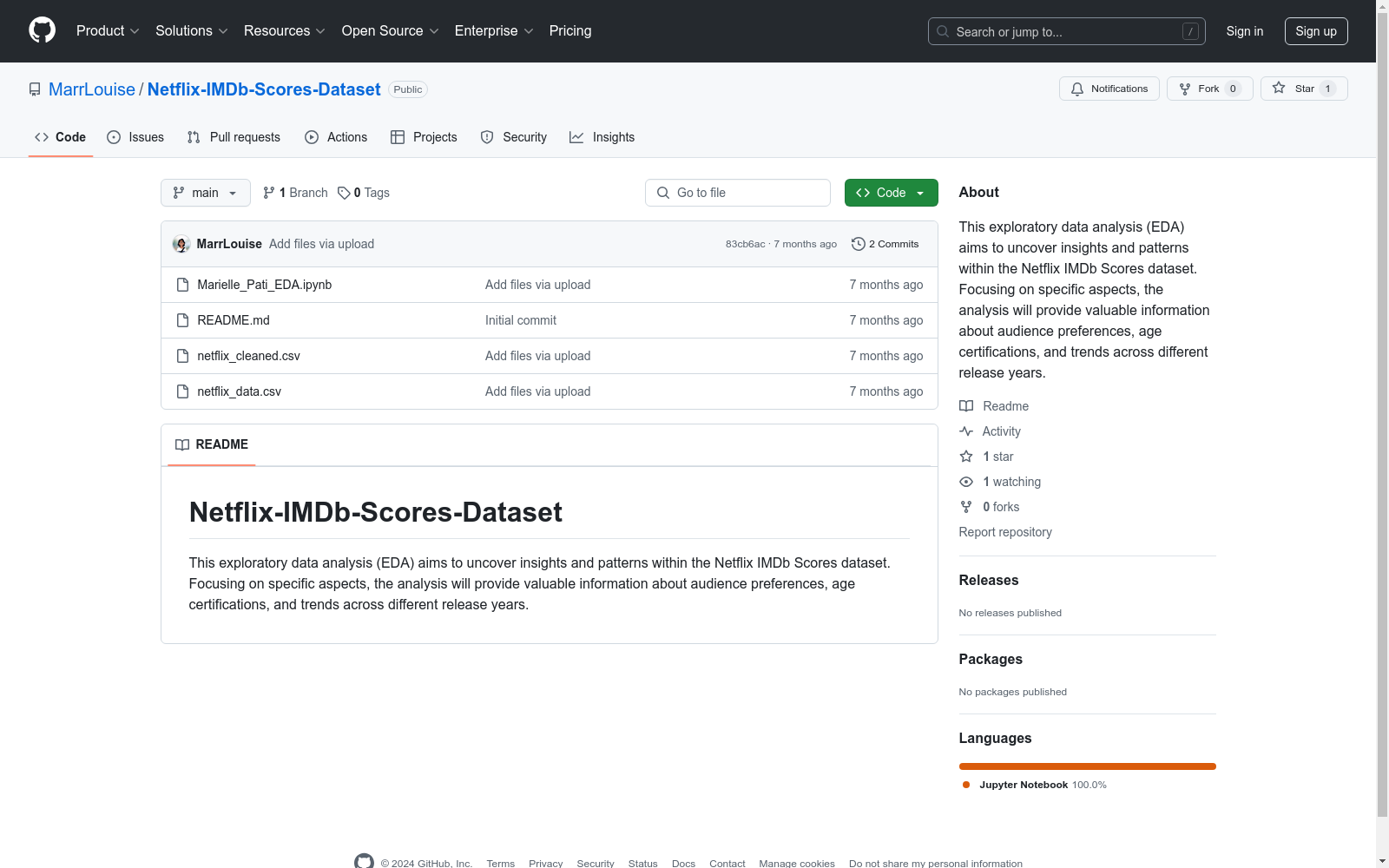Screen dimensions: 1389x868
Task: Open the Releases section heading
Action: click(989, 581)
